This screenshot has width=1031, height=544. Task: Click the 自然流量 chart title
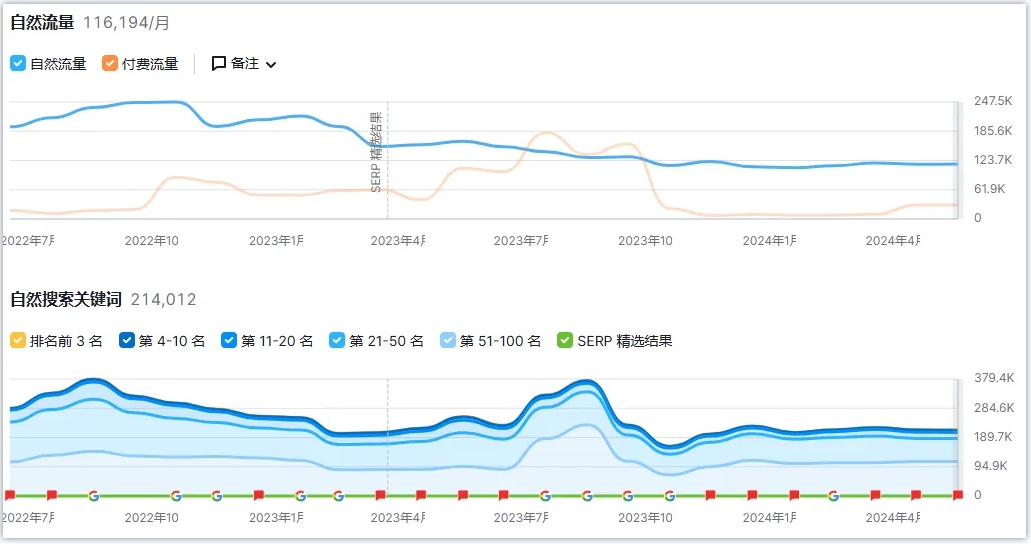(44, 20)
